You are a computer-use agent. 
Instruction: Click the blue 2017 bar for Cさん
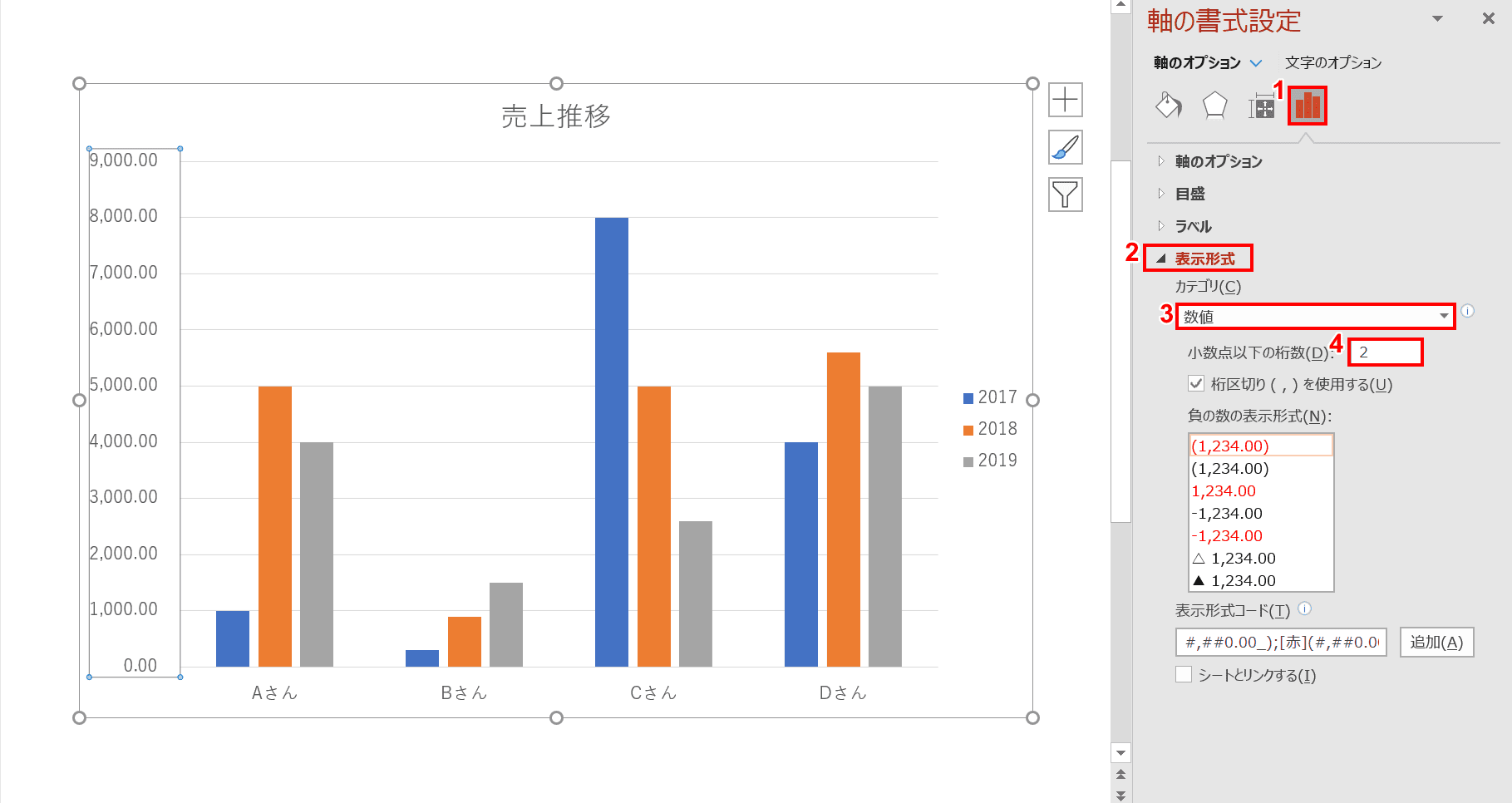click(x=612, y=442)
